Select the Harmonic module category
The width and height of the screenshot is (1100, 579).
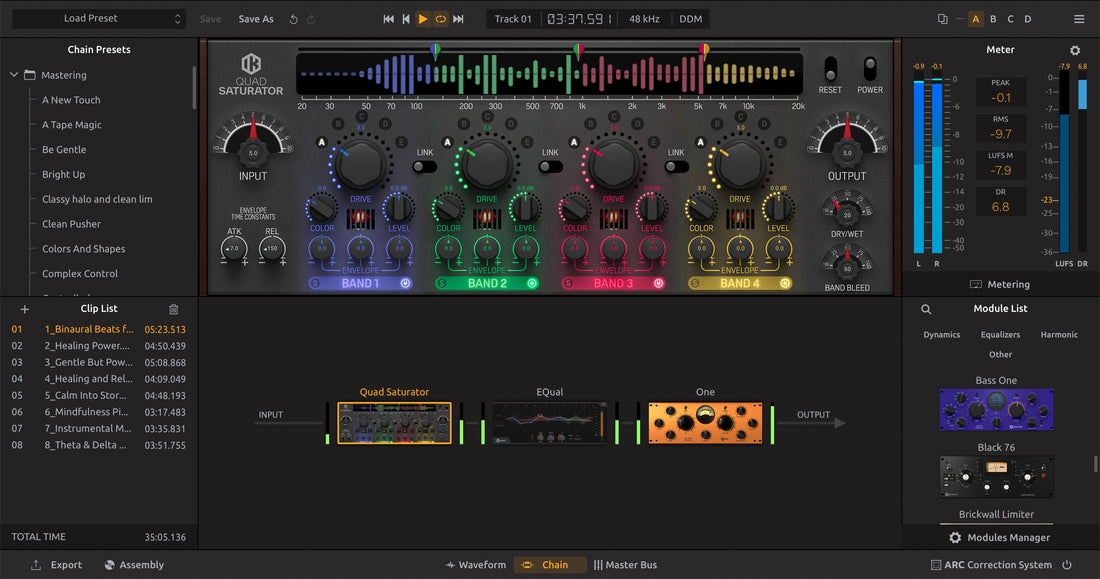(x=1059, y=335)
